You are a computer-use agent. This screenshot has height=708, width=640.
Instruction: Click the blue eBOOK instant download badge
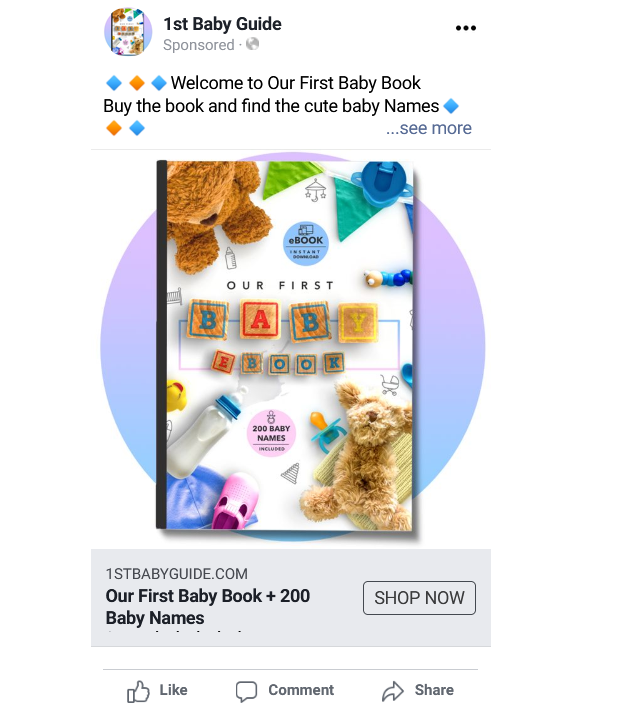pyautogui.click(x=306, y=243)
